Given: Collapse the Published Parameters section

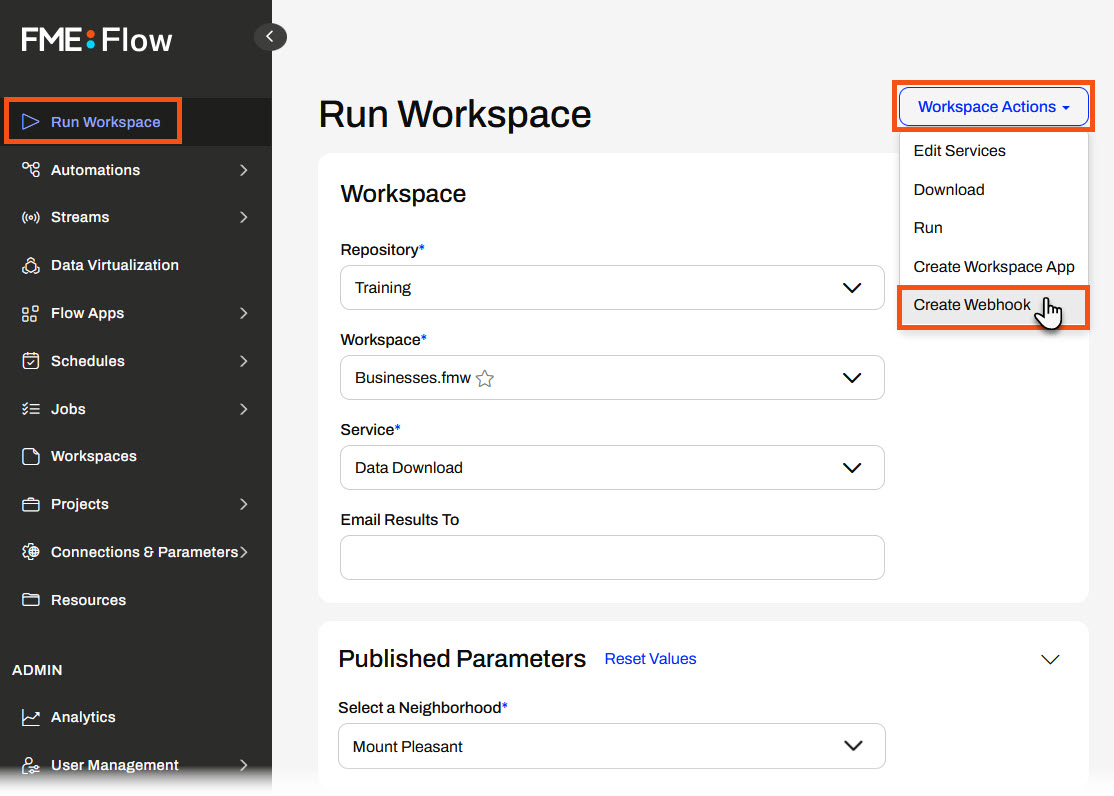Looking at the screenshot, I should (x=1050, y=659).
